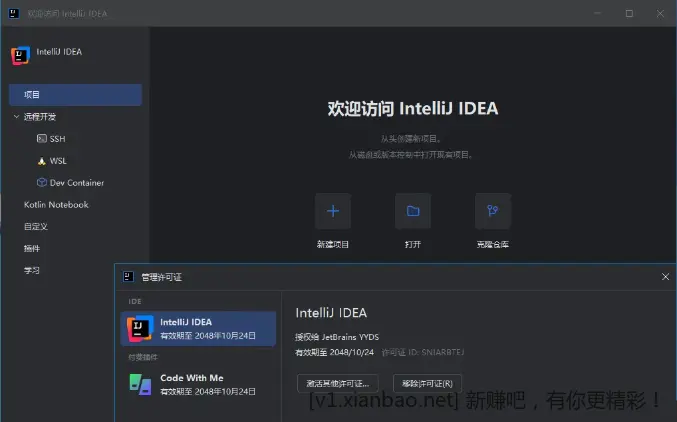The image size is (677, 422).
Task: Open Kotlin Notebook section
Action: coord(56,205)
